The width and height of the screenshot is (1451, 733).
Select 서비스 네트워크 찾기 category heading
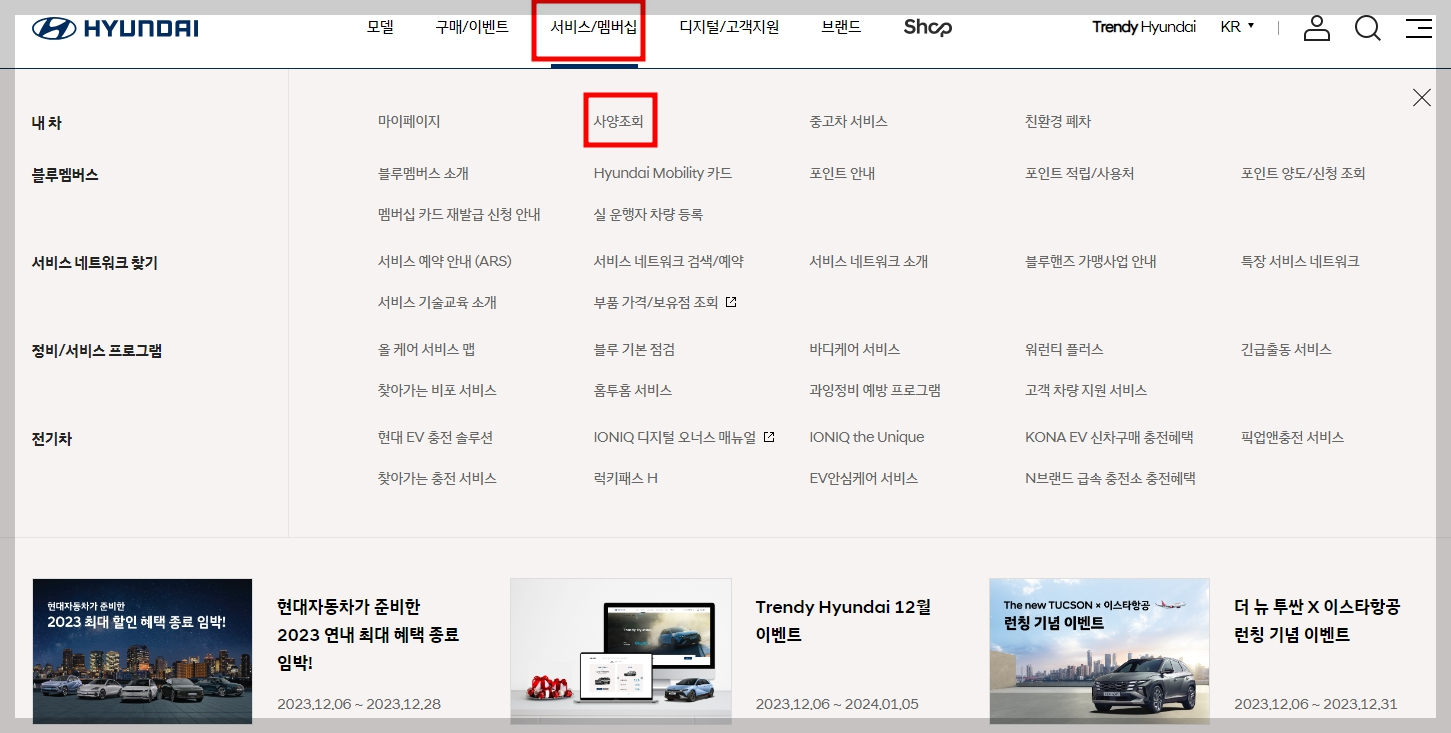point(95,263)
